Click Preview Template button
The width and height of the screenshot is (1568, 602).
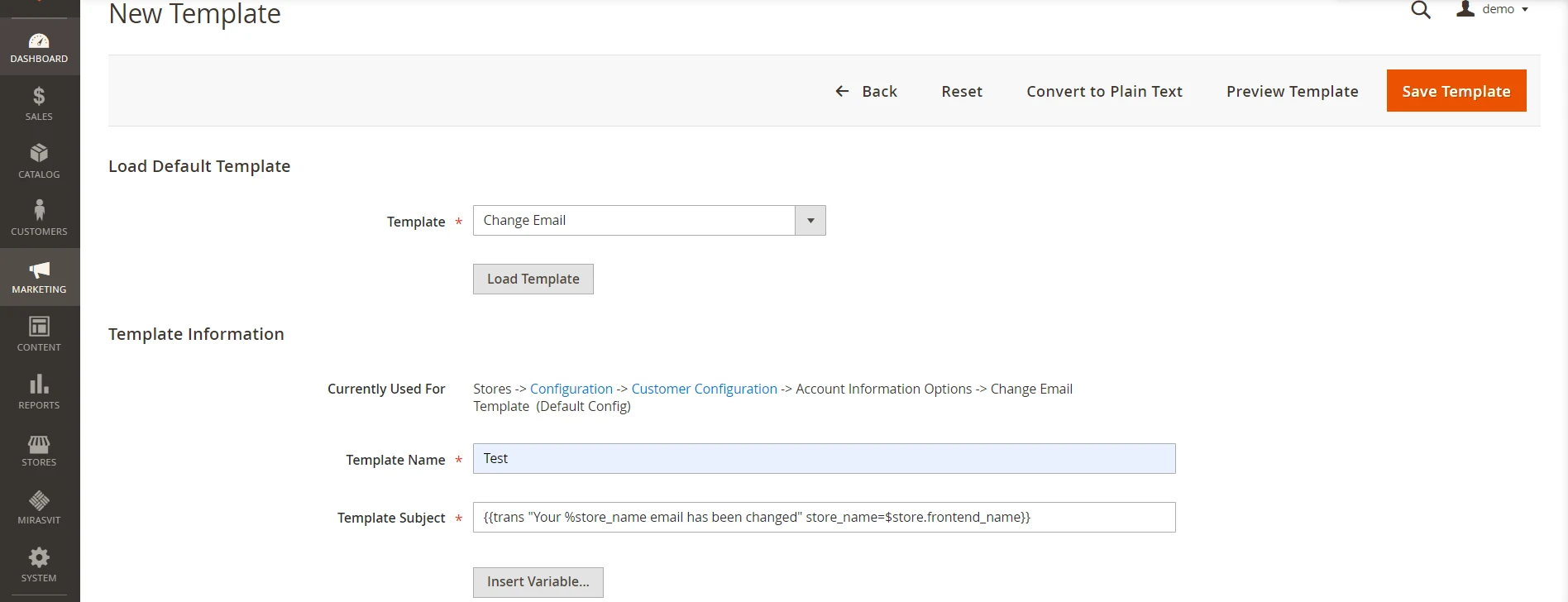[1292, 91]
